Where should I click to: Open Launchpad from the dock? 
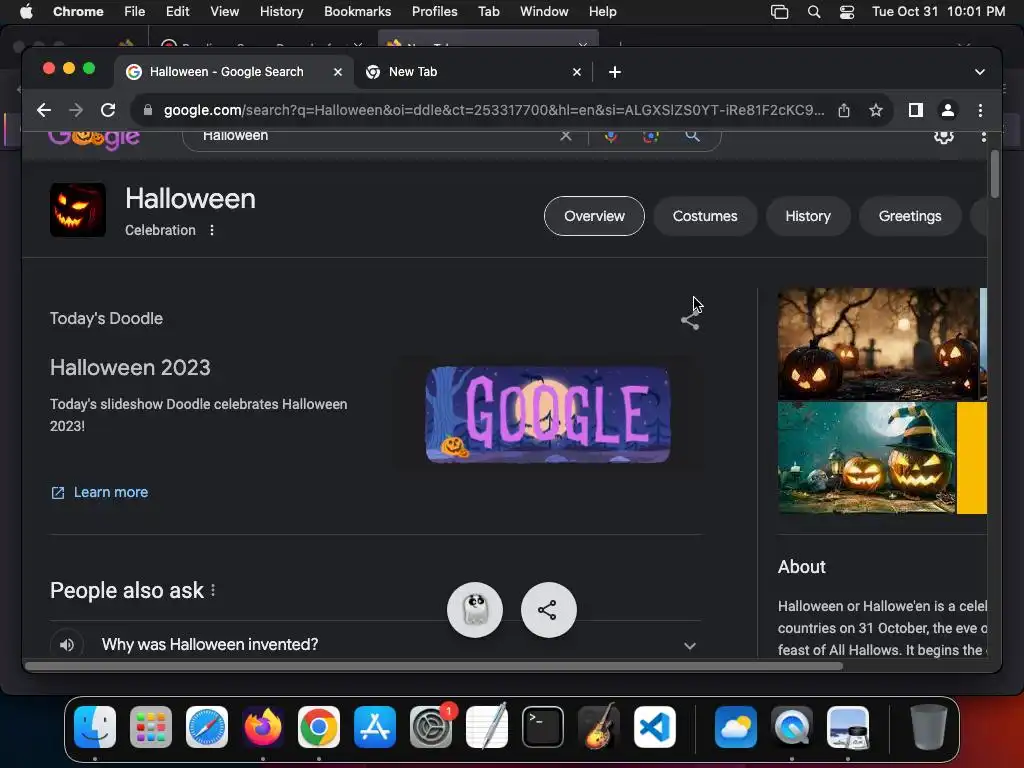pyautogui.click(x=151, y=727)
